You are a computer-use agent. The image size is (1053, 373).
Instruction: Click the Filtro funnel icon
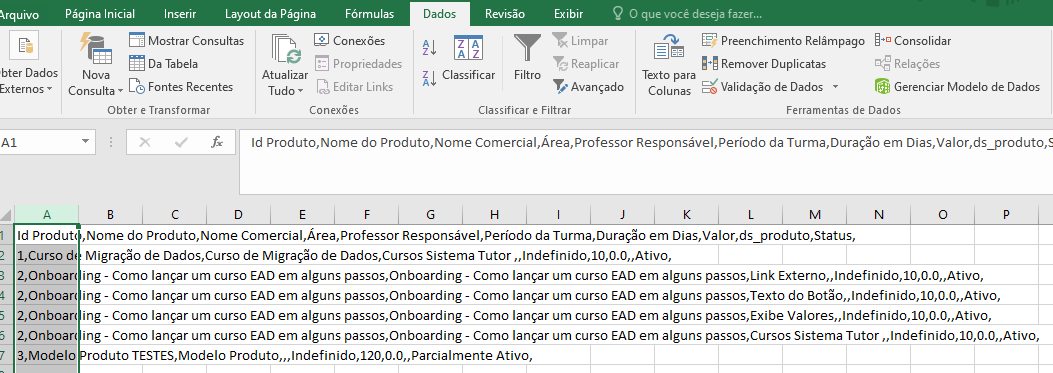pos(527,49)
